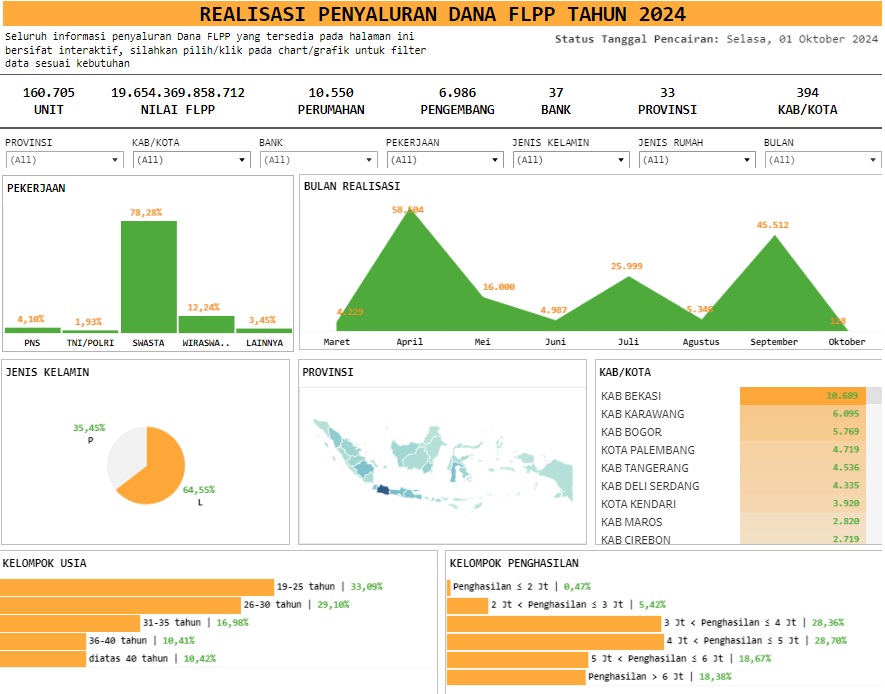Select the diatas 40 tahun age bar
This screenshot has height=694, width=885.
click(x=43, y=658)
